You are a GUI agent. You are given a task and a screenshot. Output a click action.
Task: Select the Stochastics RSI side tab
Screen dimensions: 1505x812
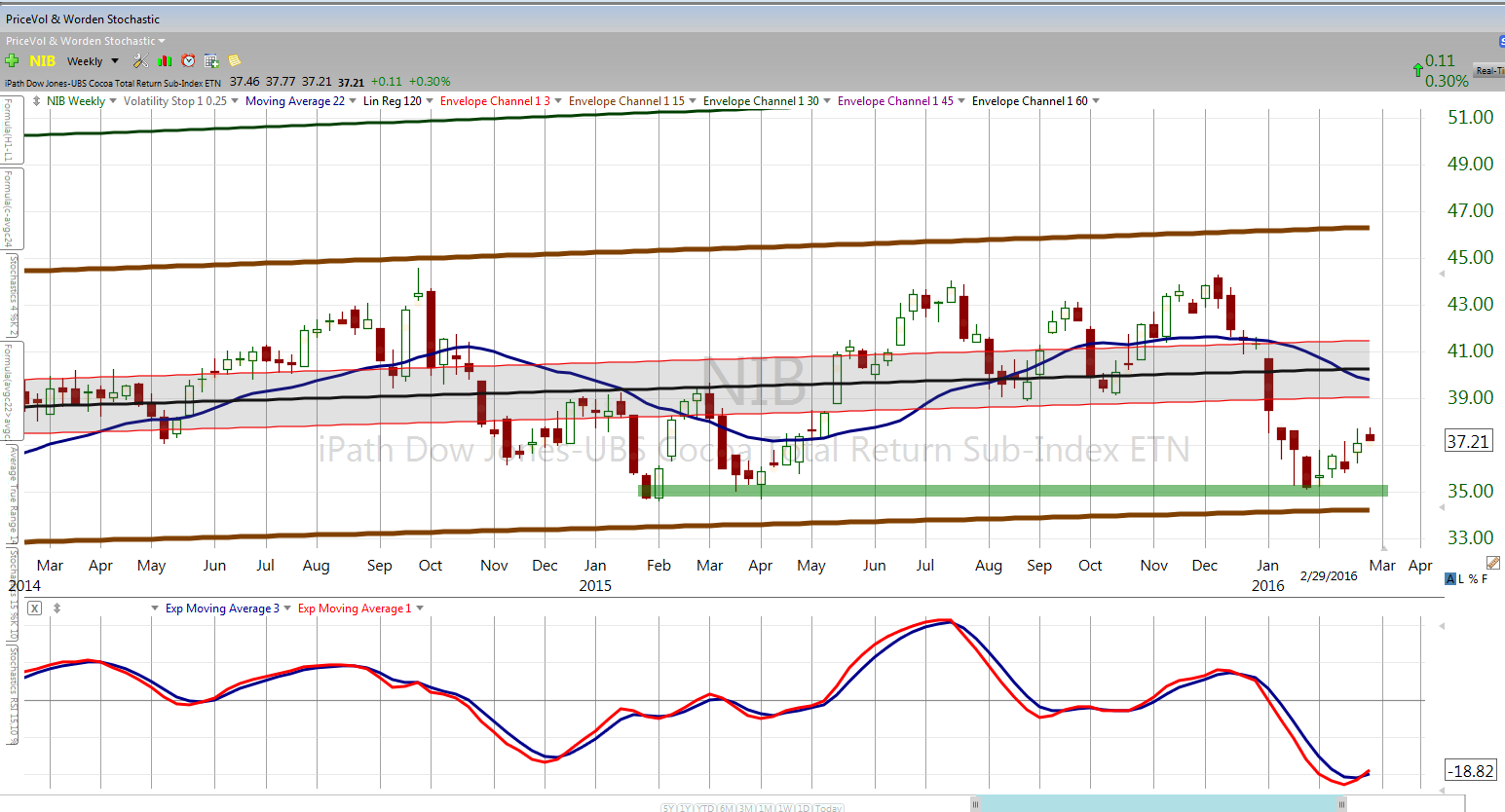pos(13,693)
